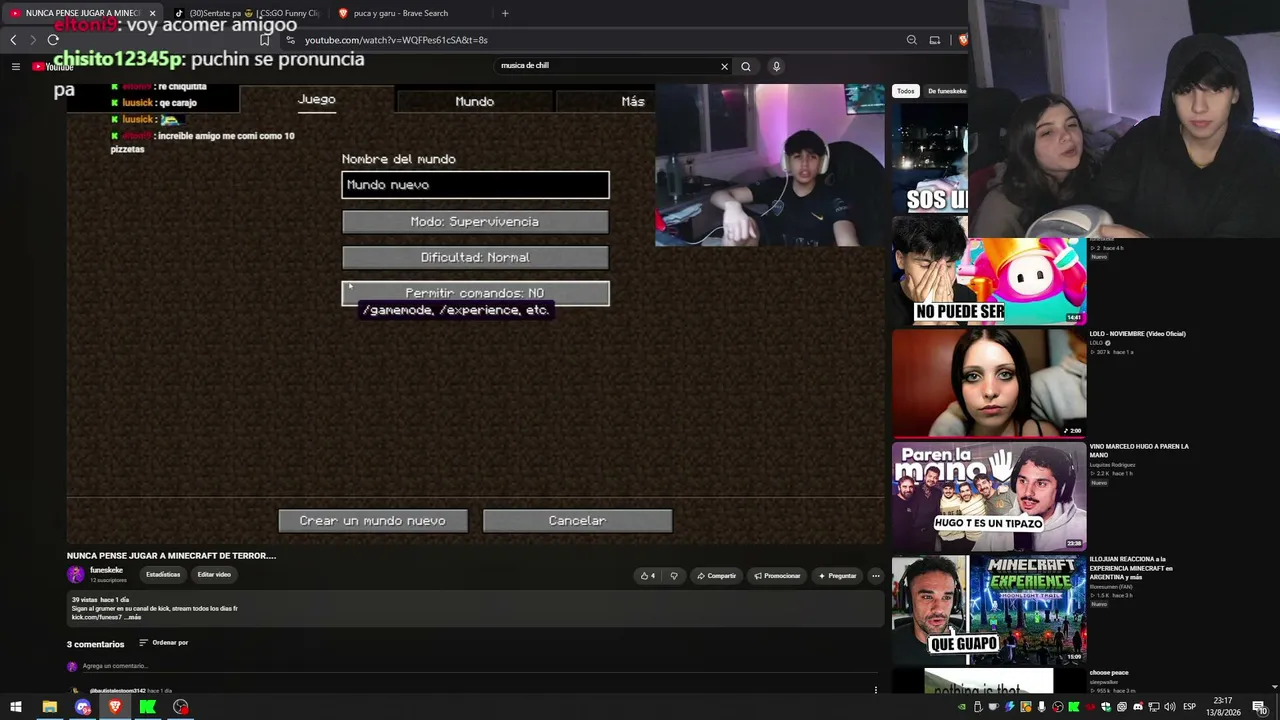Open Estadísticas for the video
Screen dimensions: 1280x720
163,575
